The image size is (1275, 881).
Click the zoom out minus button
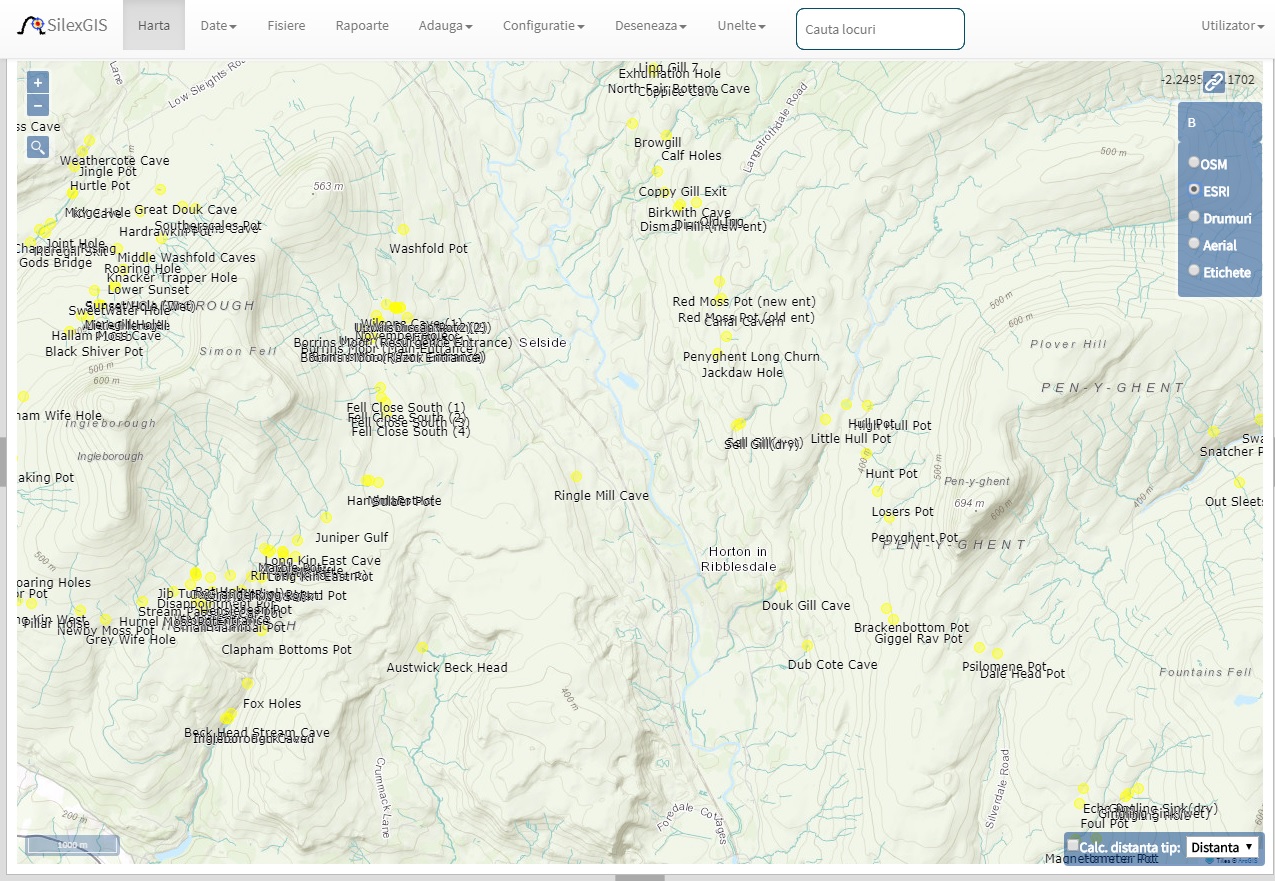click(38, 106)
